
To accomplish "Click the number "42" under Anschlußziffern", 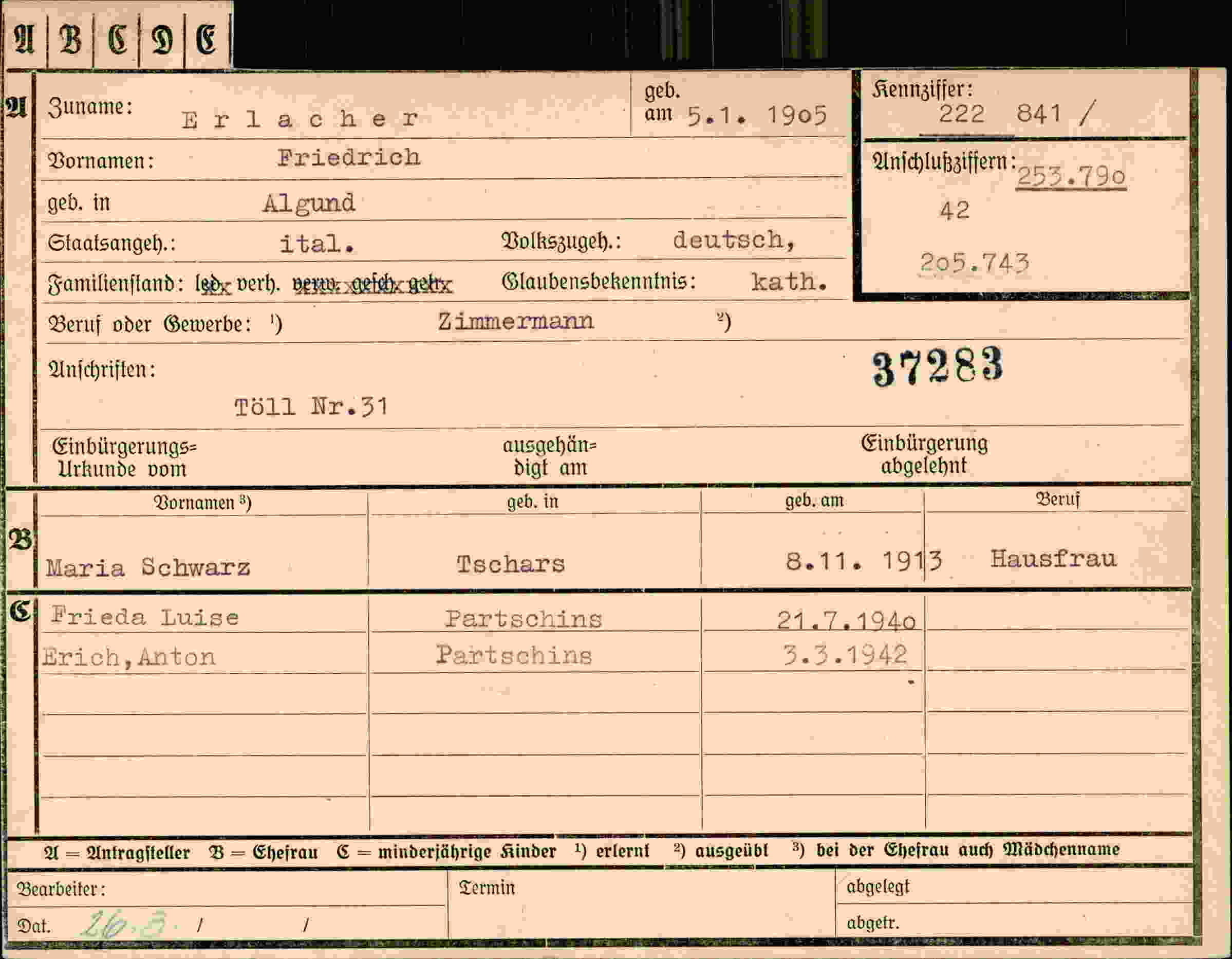I will [x=955, y=211].
